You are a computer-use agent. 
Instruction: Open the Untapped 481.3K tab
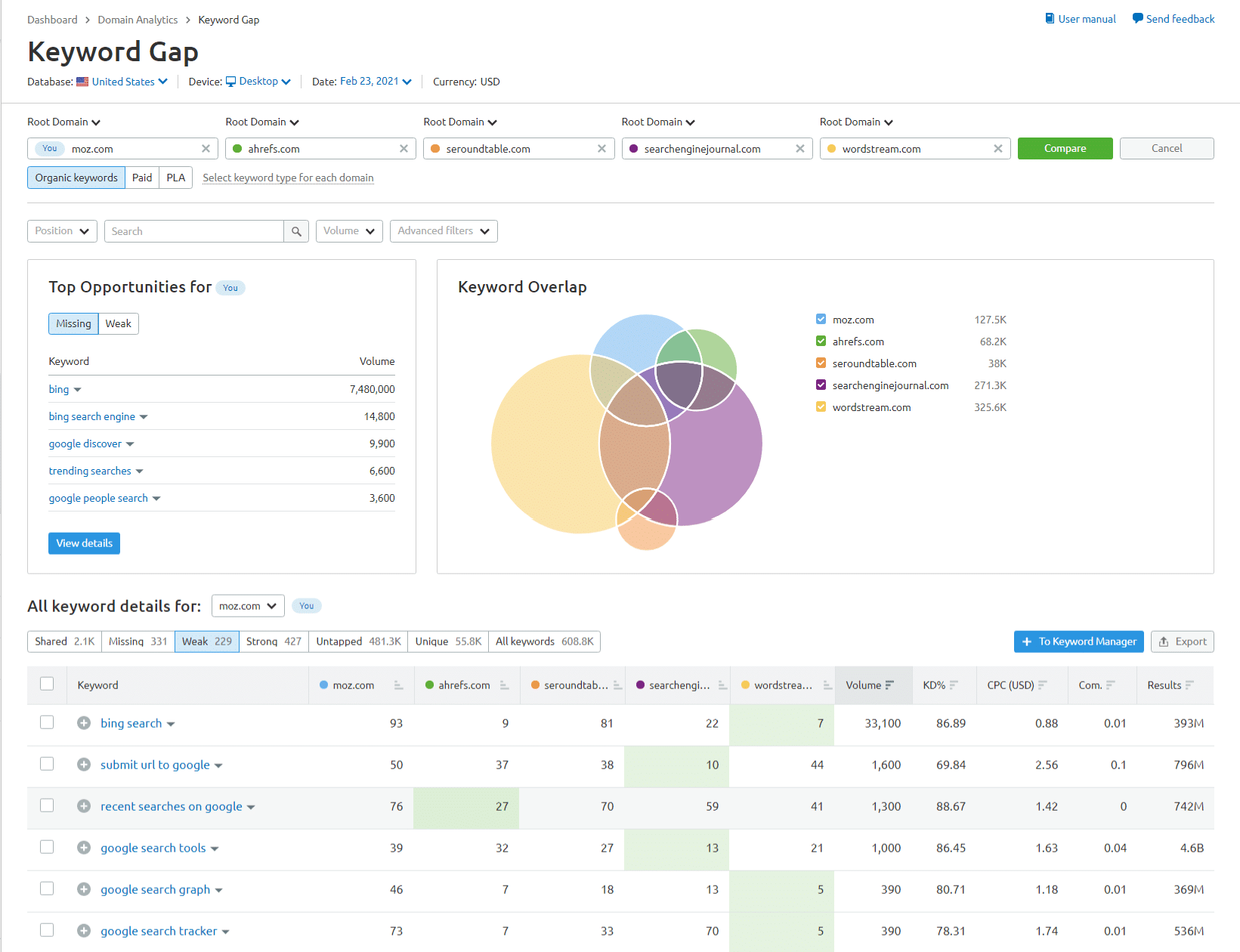[358, 641]
